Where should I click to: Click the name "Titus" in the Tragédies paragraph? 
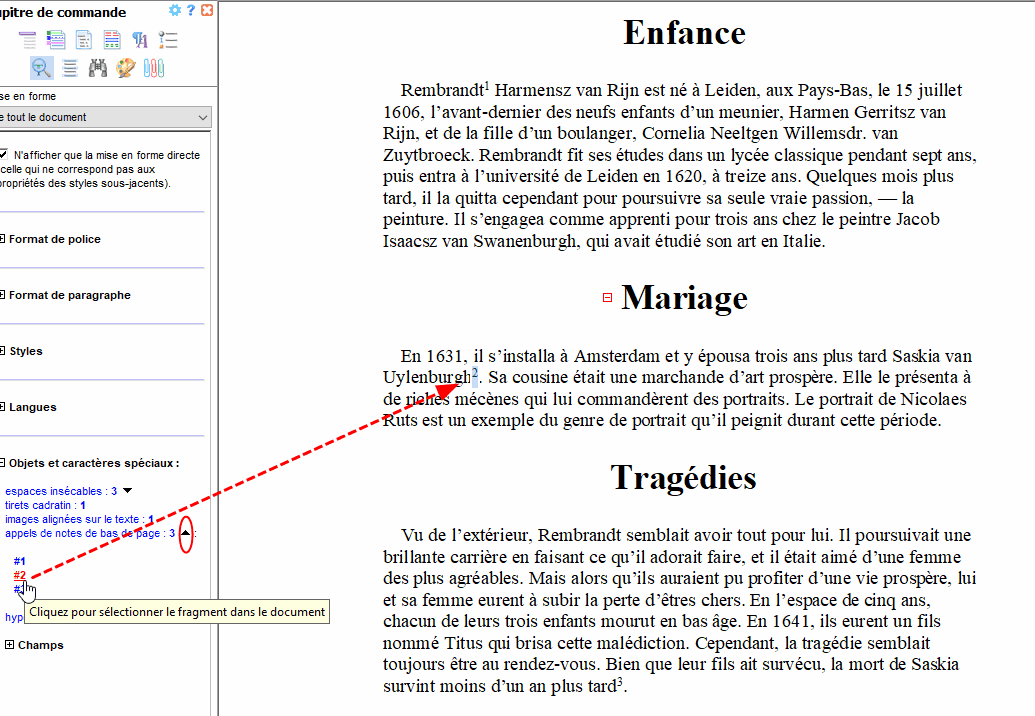pos(463,643)
